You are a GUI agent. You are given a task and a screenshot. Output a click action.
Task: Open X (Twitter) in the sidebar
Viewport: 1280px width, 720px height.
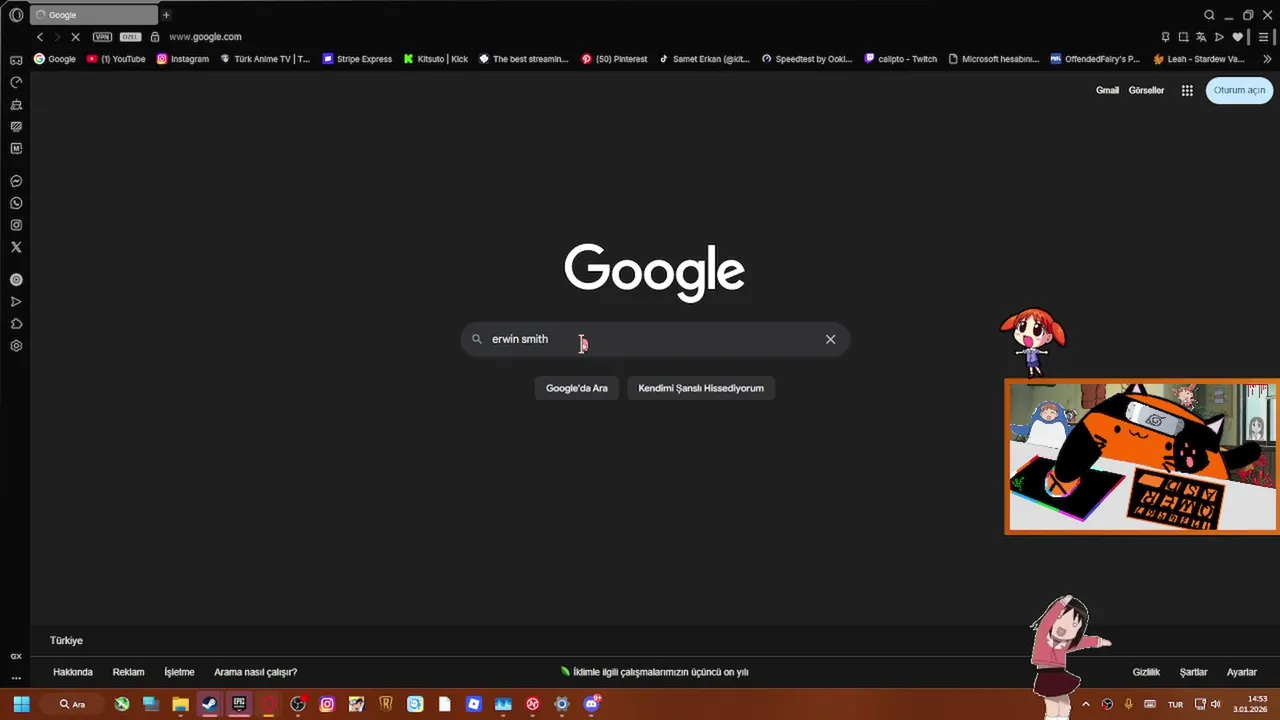click(16, 247)
